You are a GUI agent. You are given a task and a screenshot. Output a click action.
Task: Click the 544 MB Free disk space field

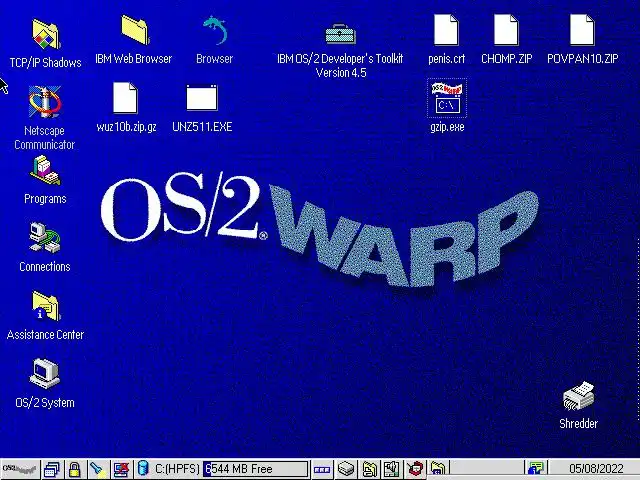[x=256, y=469]
